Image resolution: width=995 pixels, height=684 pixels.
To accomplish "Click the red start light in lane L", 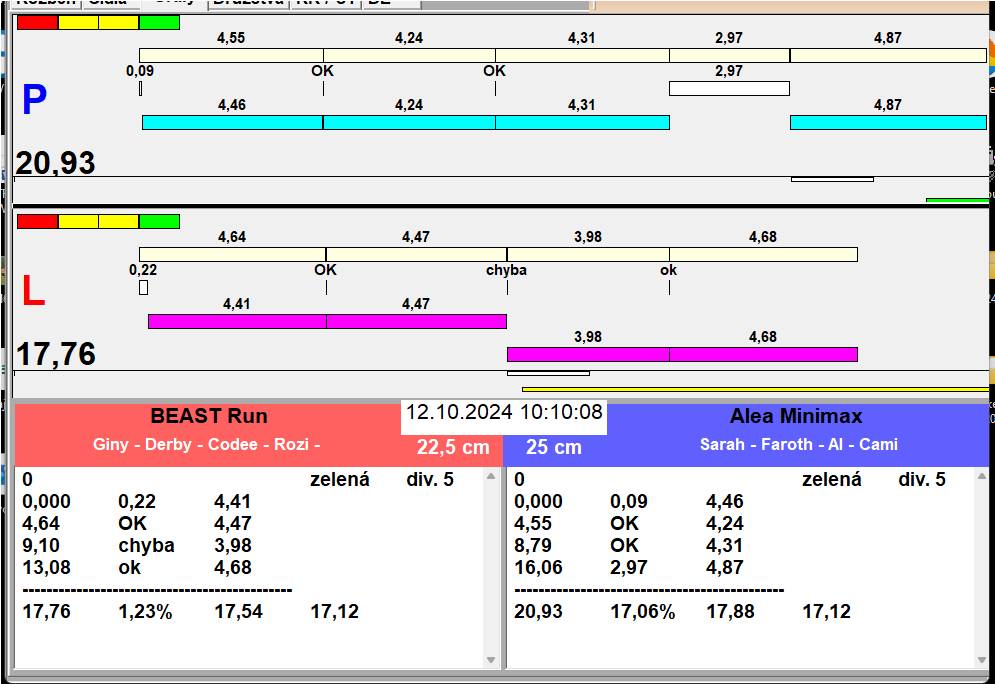I will (x=37, y=221).
